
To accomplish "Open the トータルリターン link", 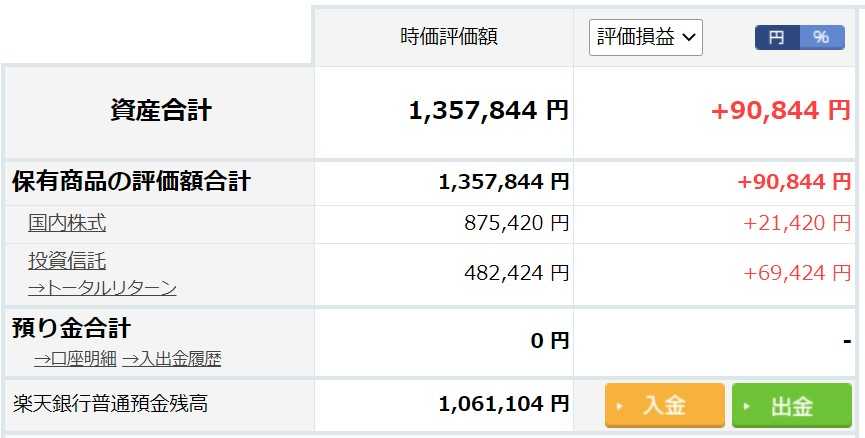I will coord(102,287).
